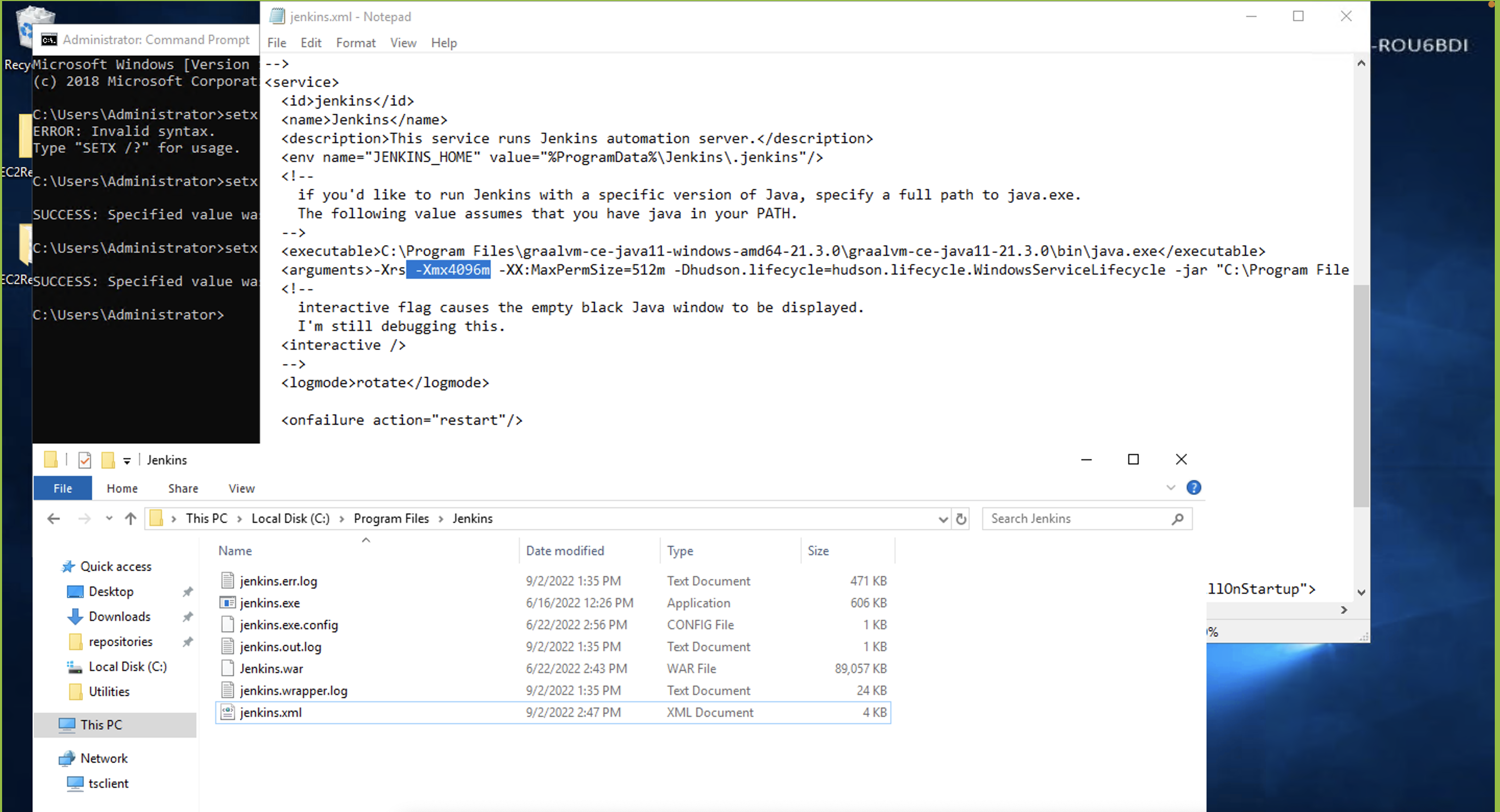Click the jenkins.xml document icon
1500x812 pixels.
coord(228,712)
